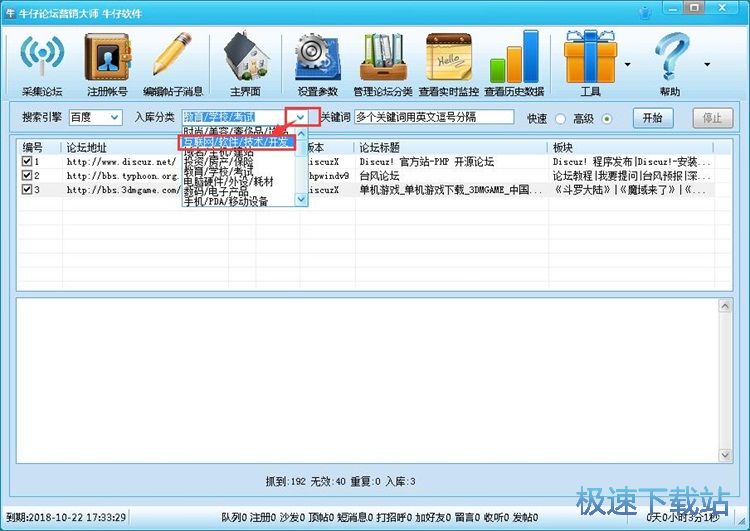750x531 pixels.
Task: Click the 板块 column header
Action: (x=630, y=147)
